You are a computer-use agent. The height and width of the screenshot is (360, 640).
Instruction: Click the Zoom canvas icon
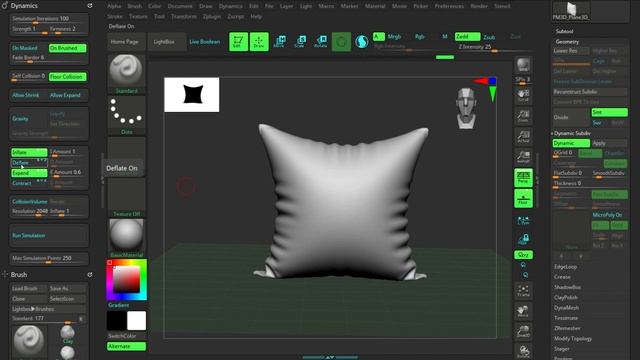click(x=523, y=116)
